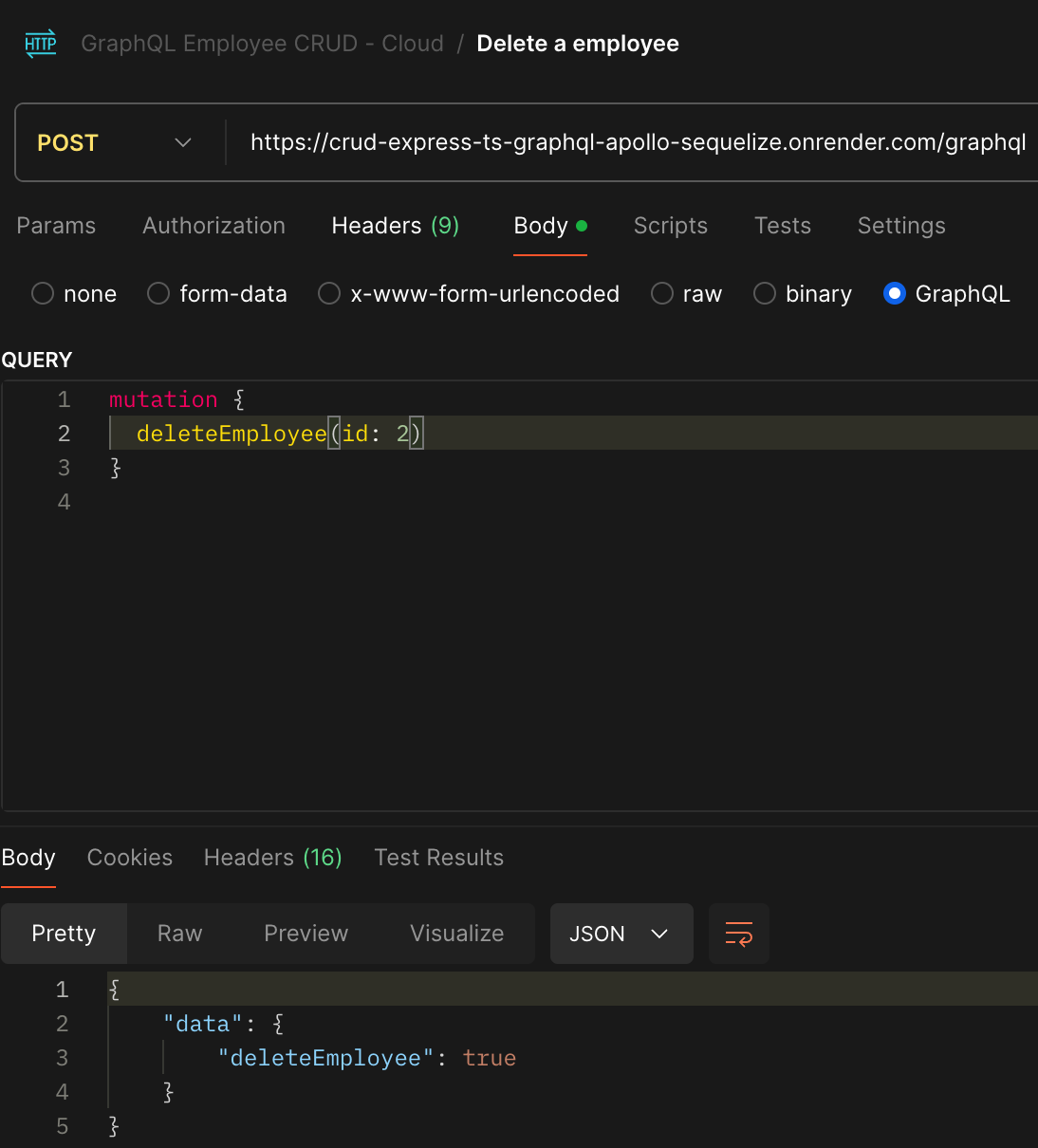The height and width of the screenshot is (1148, 1038).
Task: Choose the binary body radio button
Action: [x=765, y=294]
